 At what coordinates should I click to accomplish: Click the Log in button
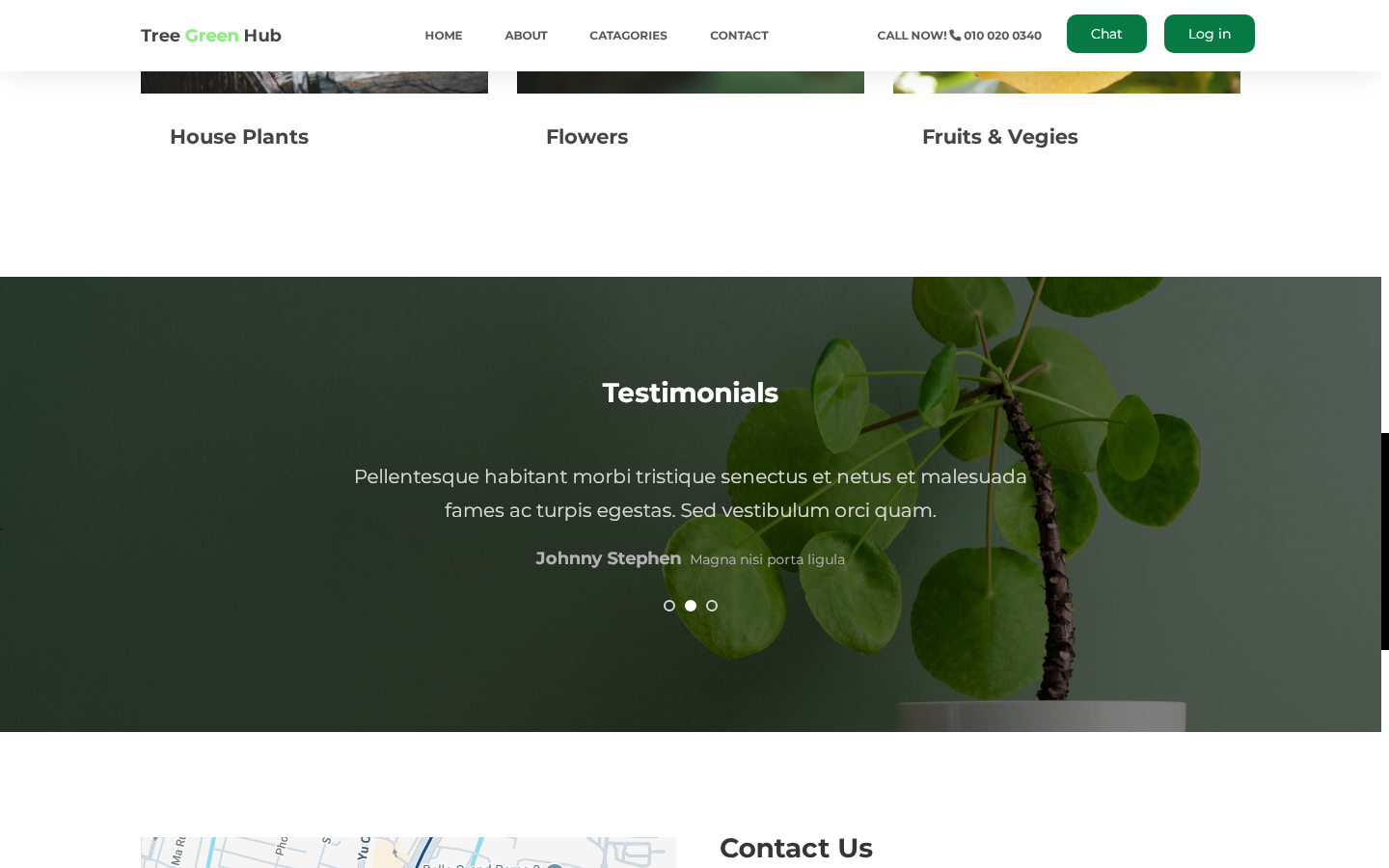point(1210,34)
